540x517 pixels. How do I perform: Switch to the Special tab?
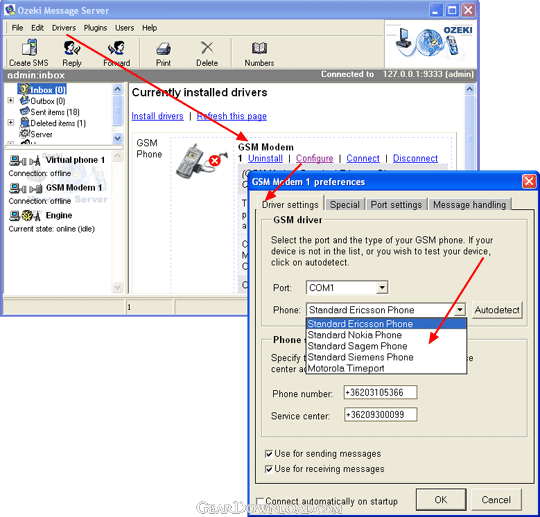(345, 205)
